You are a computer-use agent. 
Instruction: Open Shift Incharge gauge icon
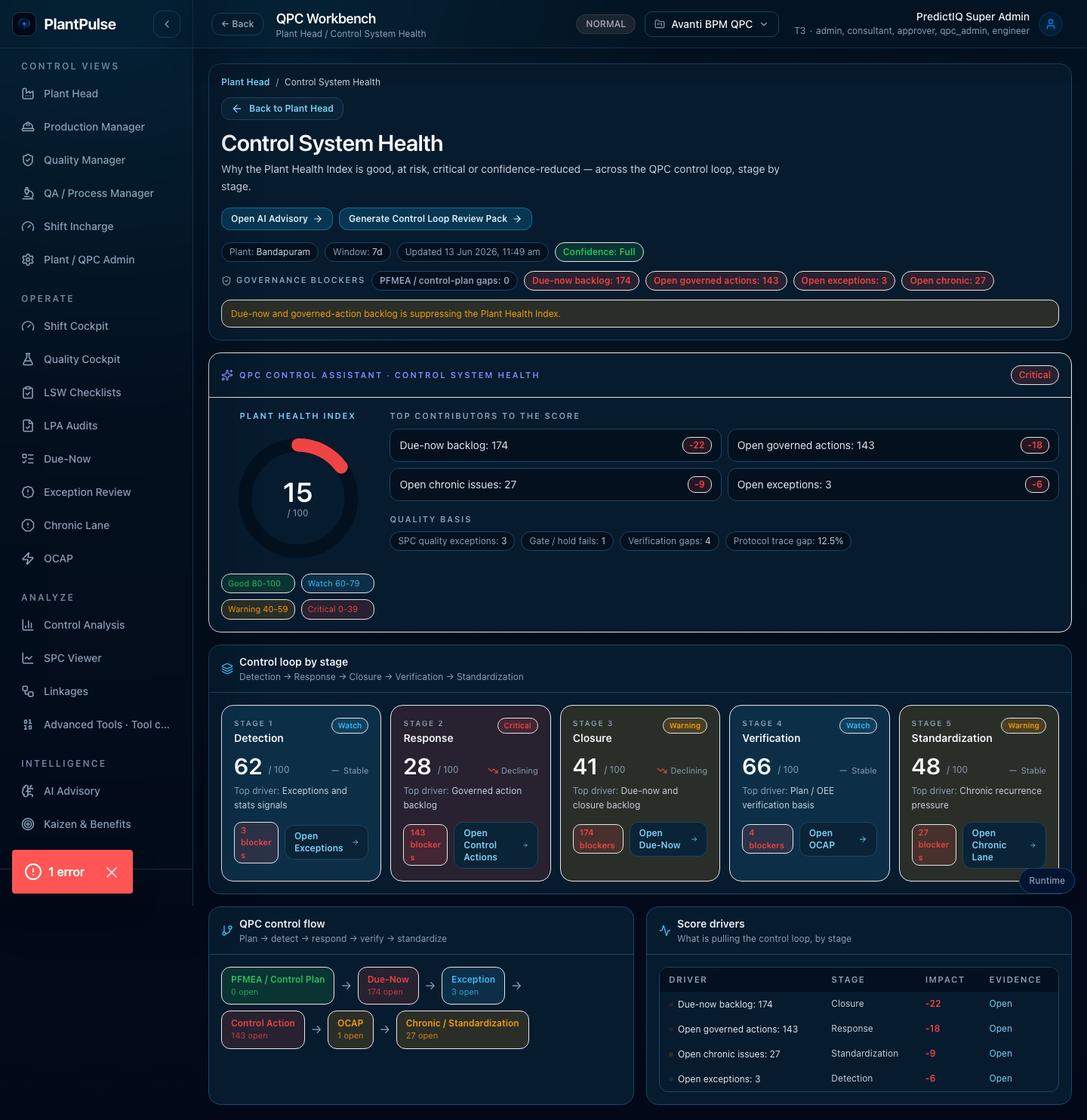pyautogui.click(x=28, y=226)
